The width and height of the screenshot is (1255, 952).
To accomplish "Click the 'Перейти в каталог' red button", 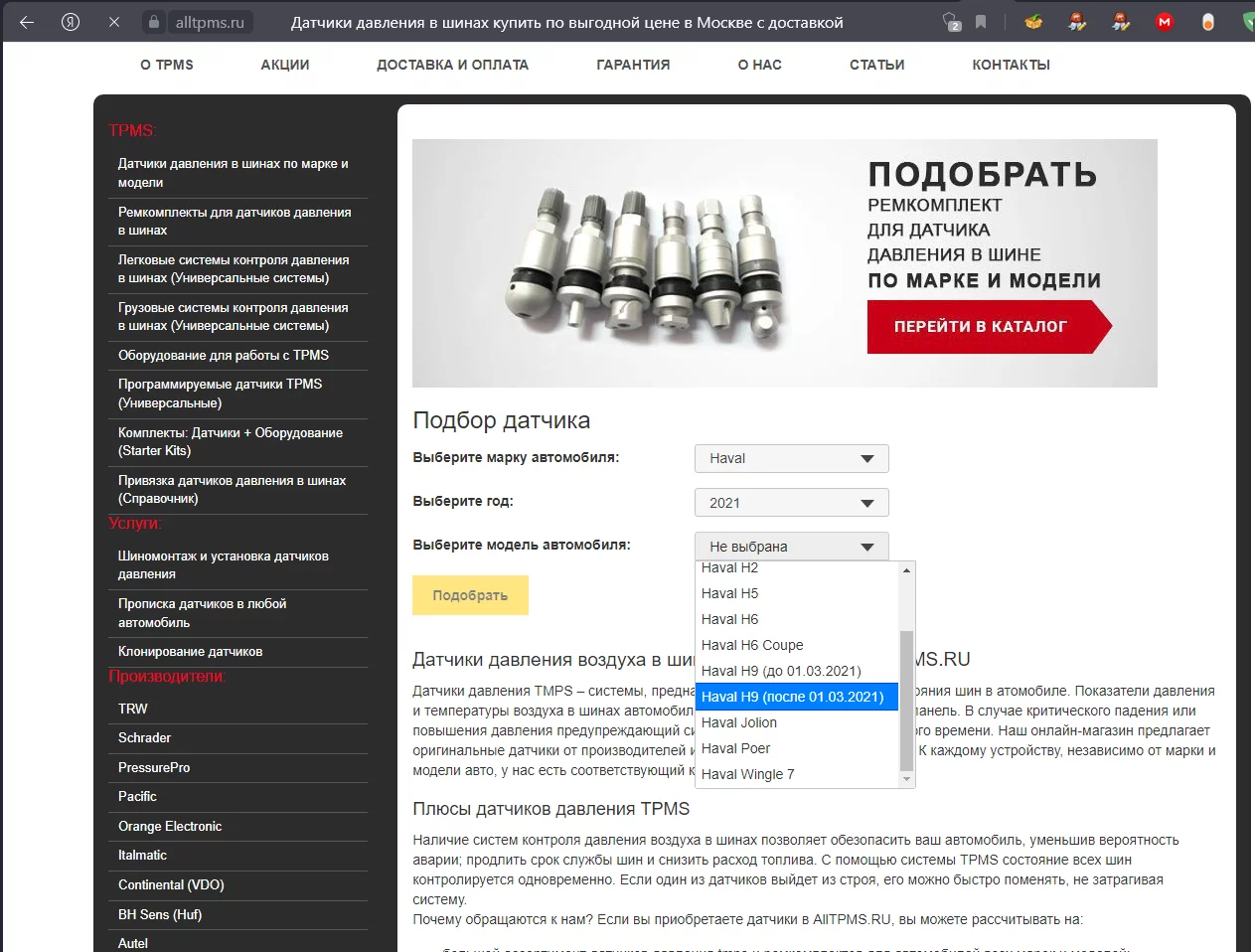I will click(x=989, y=327).
